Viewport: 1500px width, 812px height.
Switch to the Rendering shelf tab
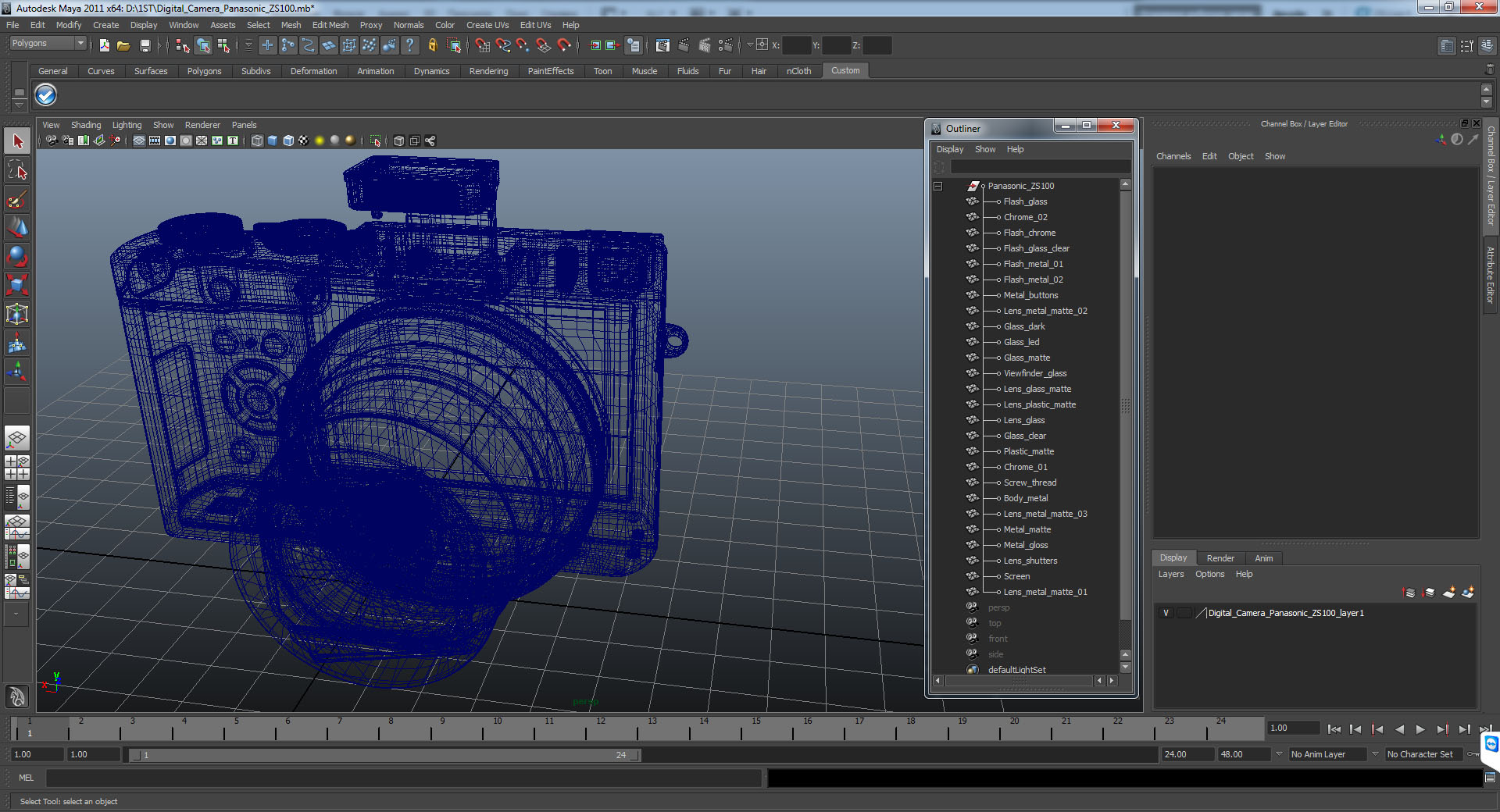coord(488,71)
